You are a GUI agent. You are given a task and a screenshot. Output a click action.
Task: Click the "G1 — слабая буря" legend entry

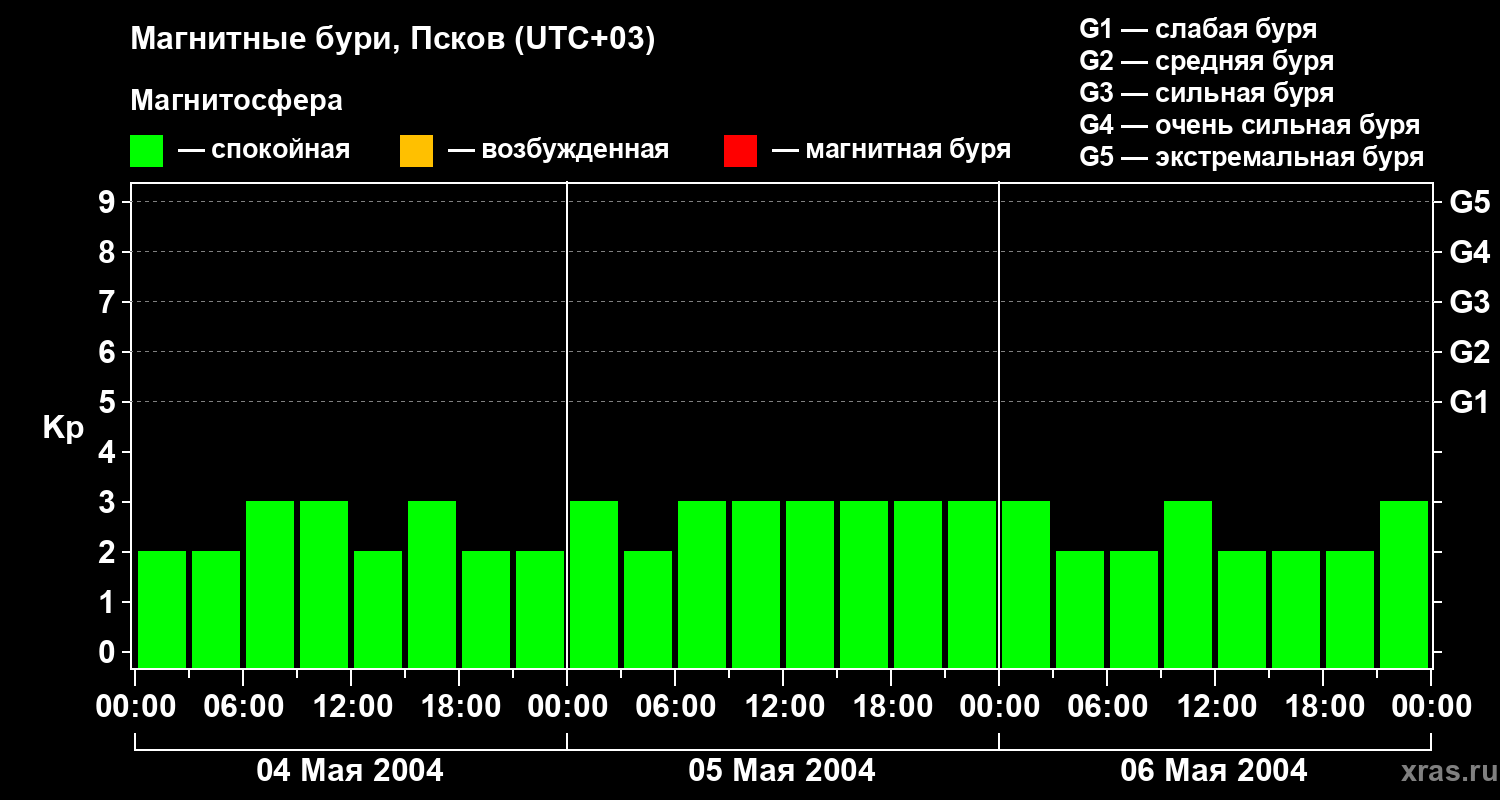click(x=1198, y=29)
